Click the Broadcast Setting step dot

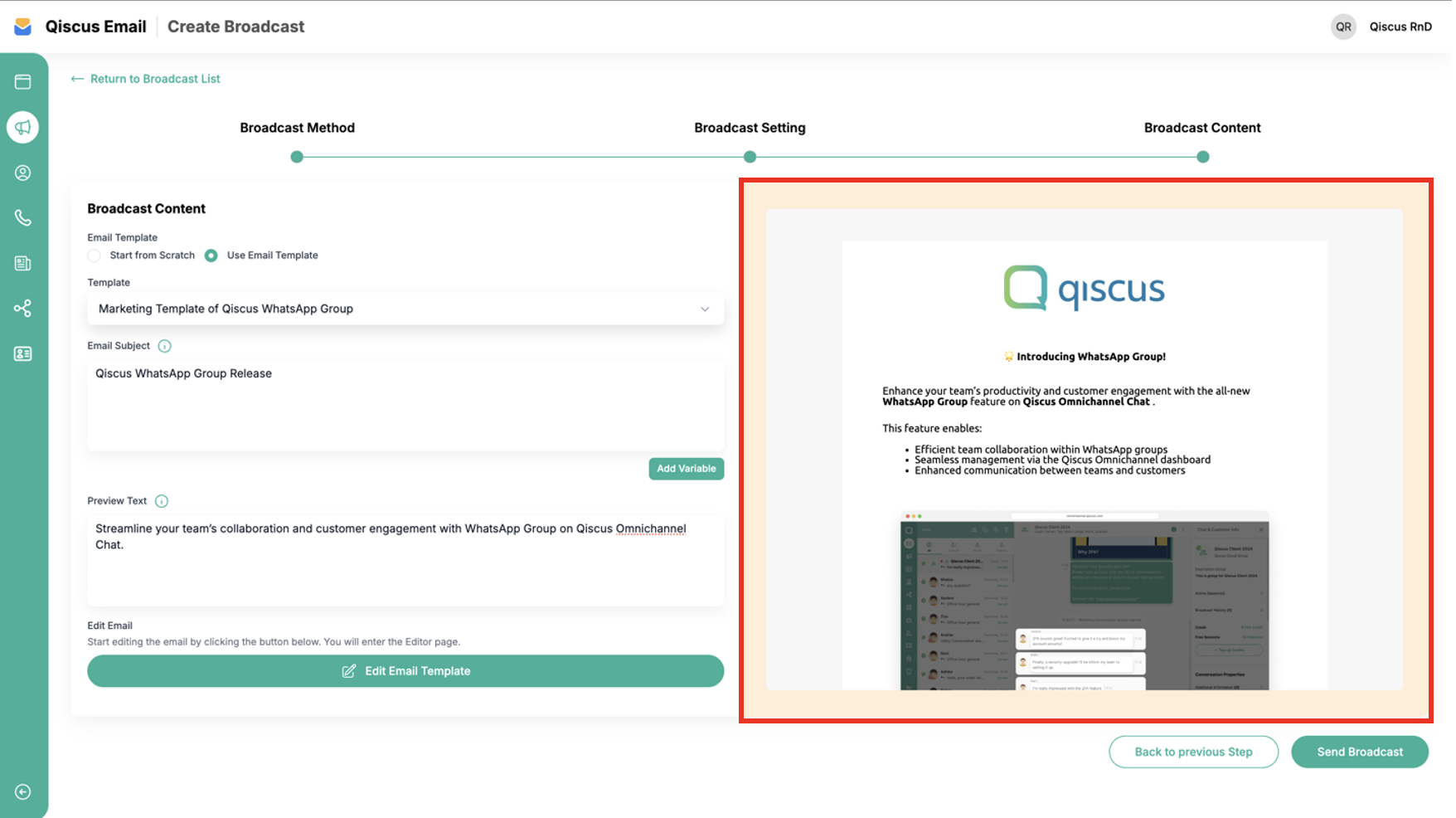[750, 157]
